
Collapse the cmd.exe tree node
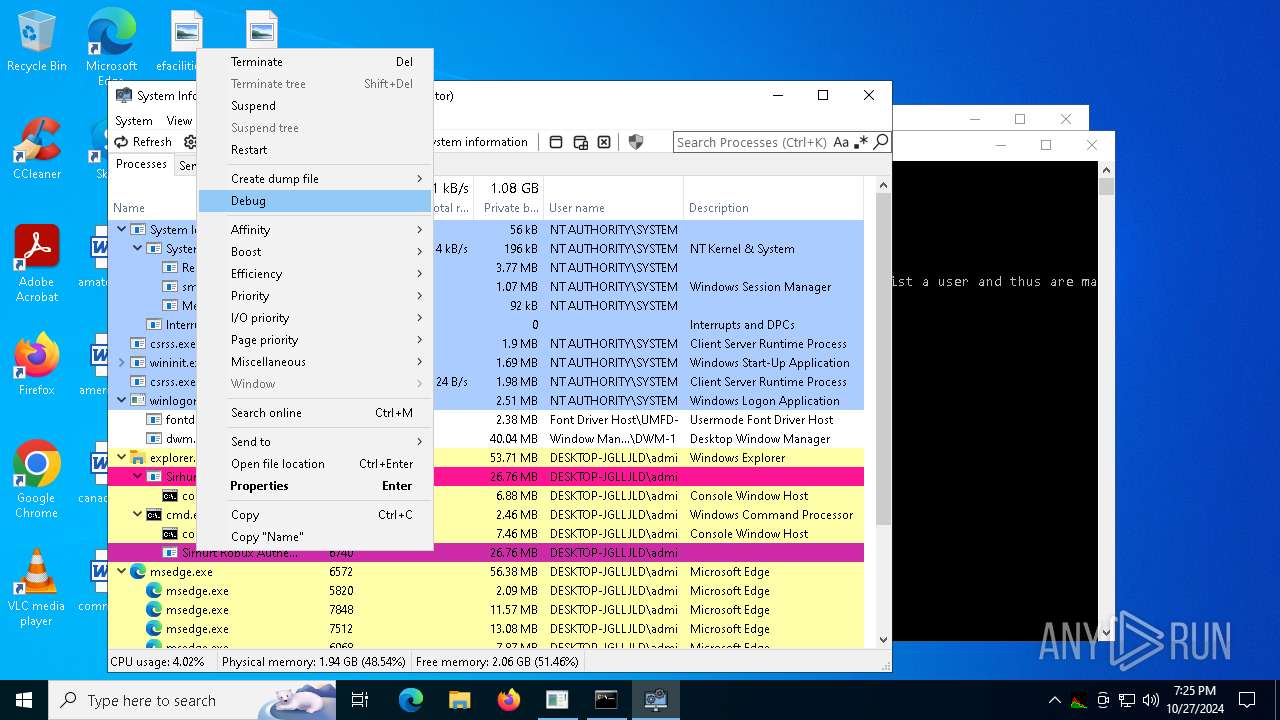(x=138, y=515)
